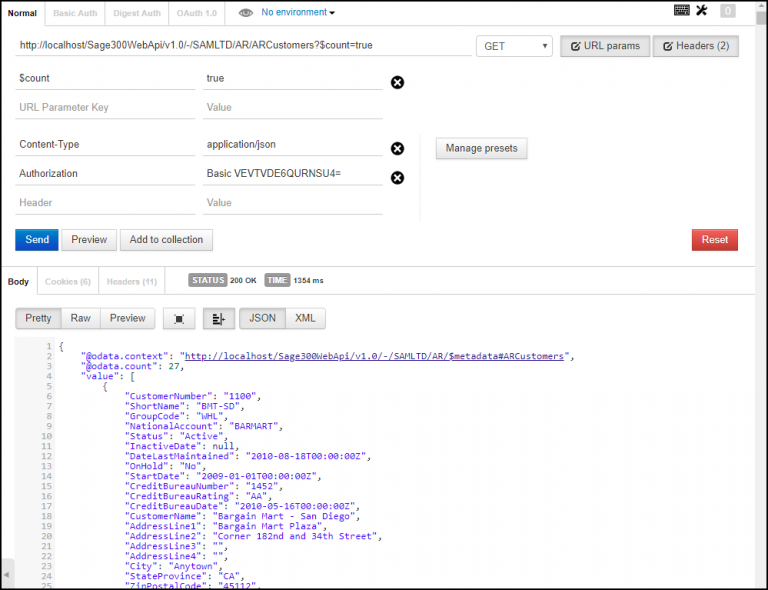Screen dimensions: 768x590
Task: Switch to the Digest Auth tab
Action: tap(137, 13)
